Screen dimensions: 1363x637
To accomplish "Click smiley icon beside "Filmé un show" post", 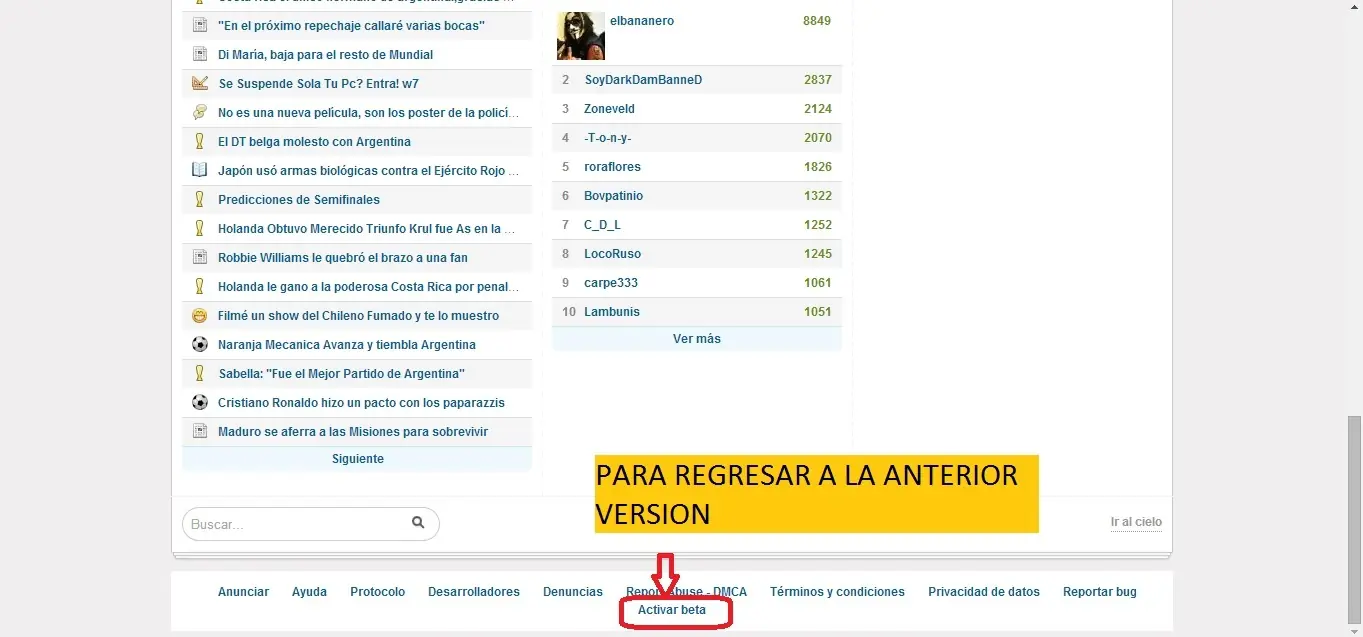I will (x=199, y=315).
